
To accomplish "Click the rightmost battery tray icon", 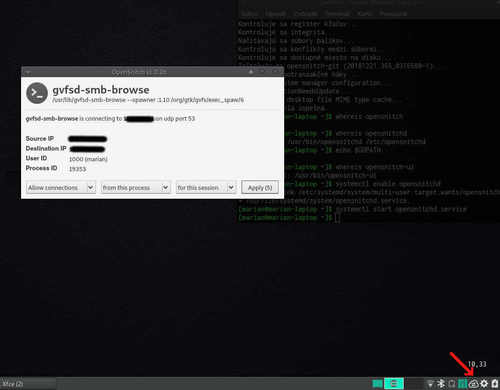I will (x=495, y=384).
